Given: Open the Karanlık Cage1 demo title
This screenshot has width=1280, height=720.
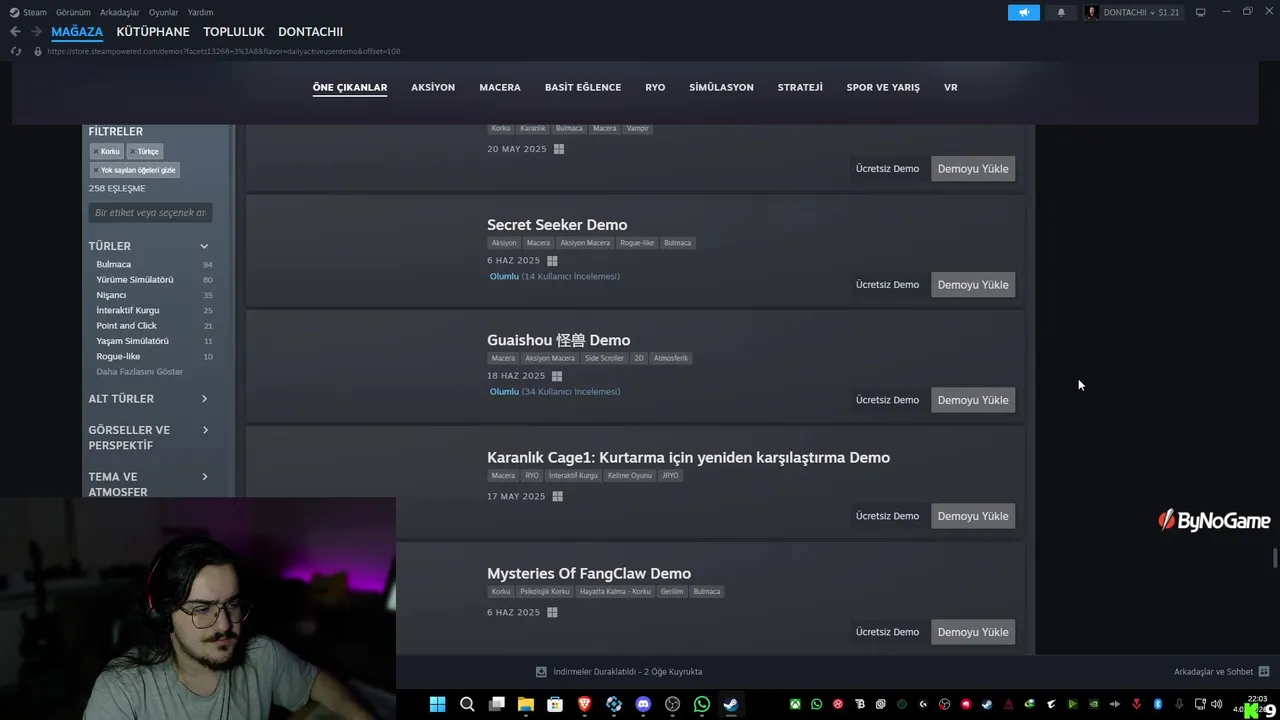Looking at the screenshot, I should [x=688, y=458].
